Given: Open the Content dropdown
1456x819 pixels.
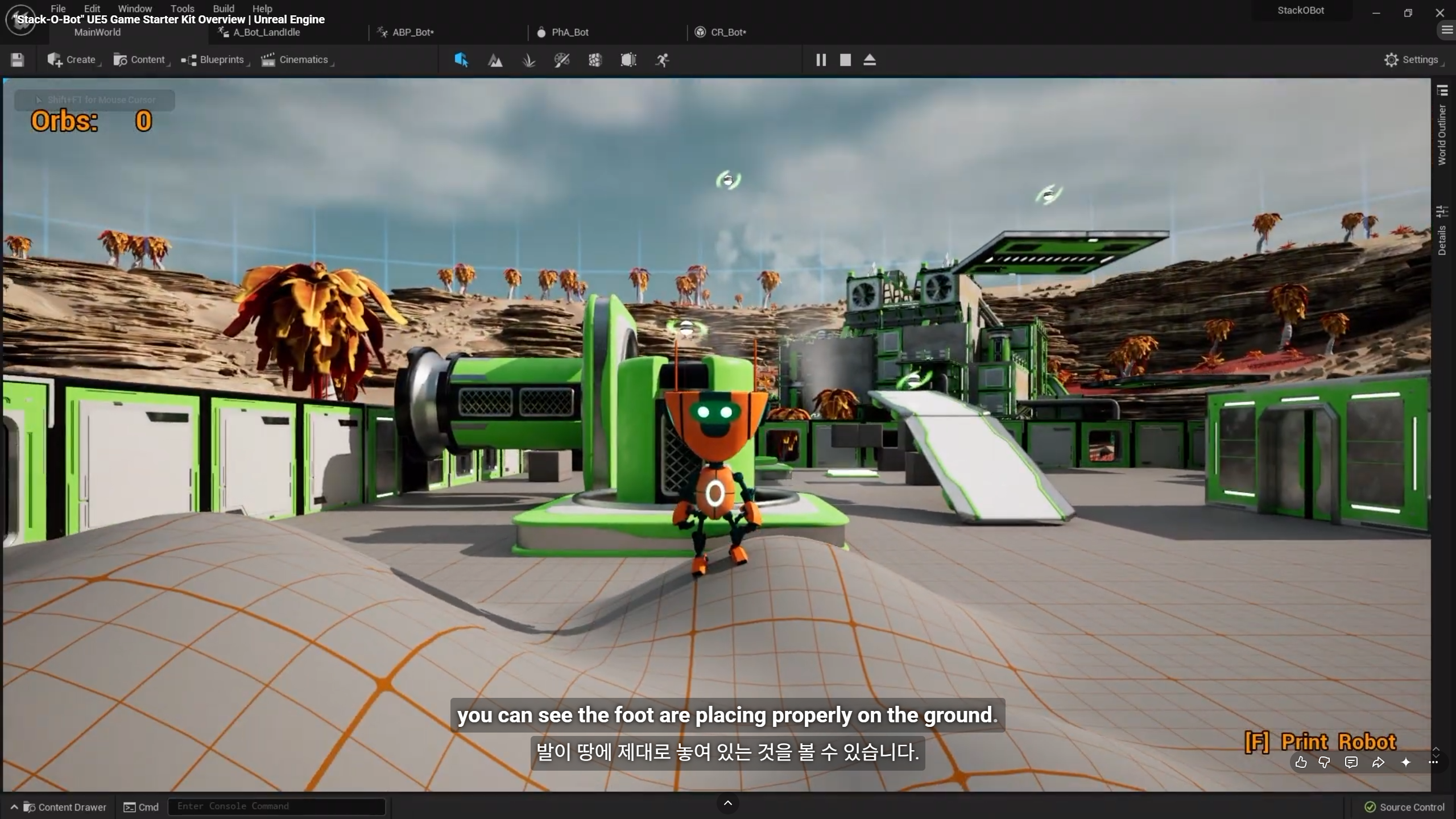Looking at the screenshot, I should 142,60.
